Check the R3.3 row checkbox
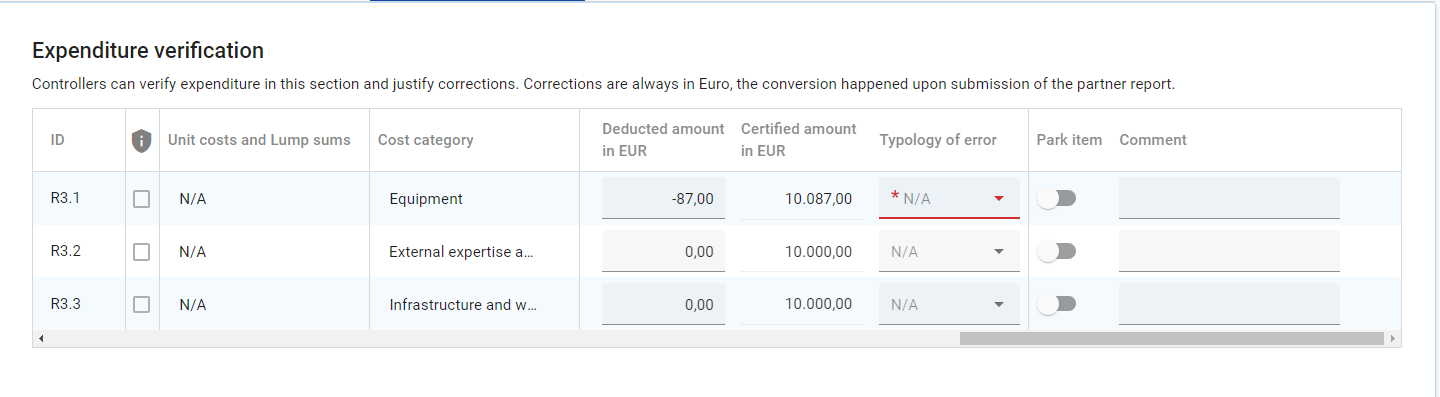 tap(142, 304)
